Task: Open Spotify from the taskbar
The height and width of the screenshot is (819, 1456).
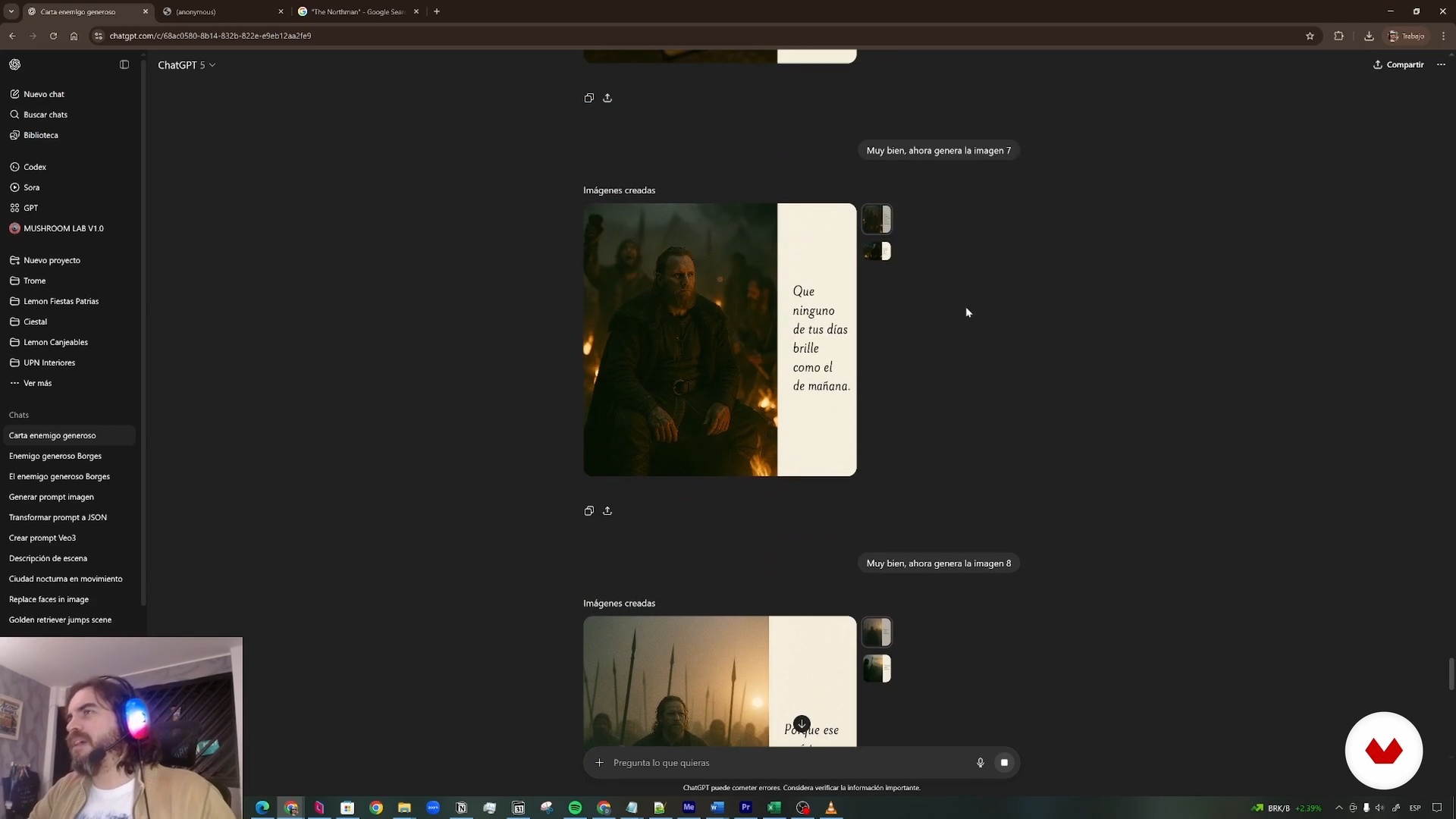Action: point(575,808)
